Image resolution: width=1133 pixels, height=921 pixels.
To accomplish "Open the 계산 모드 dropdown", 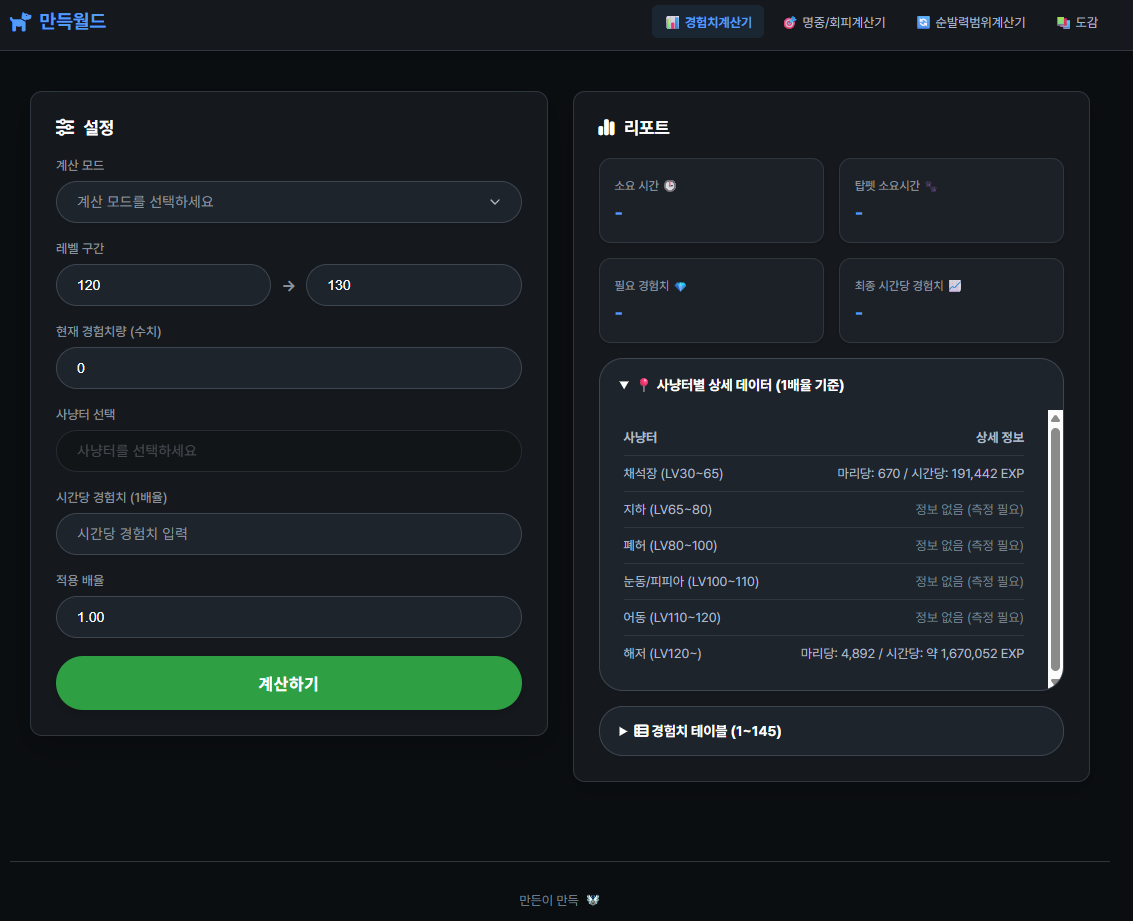I will click(x=288, y=202).
